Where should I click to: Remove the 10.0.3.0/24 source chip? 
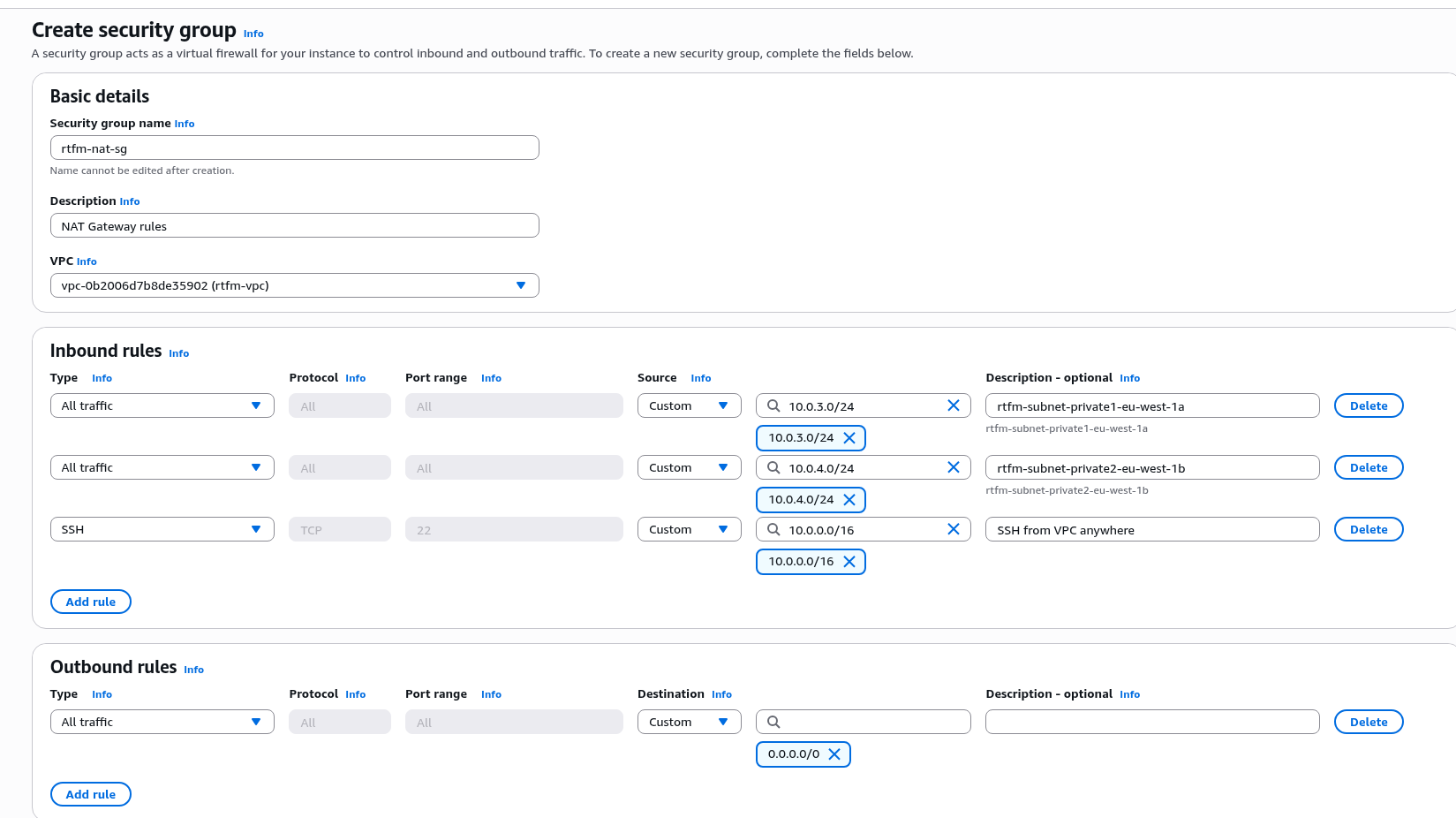849,438
